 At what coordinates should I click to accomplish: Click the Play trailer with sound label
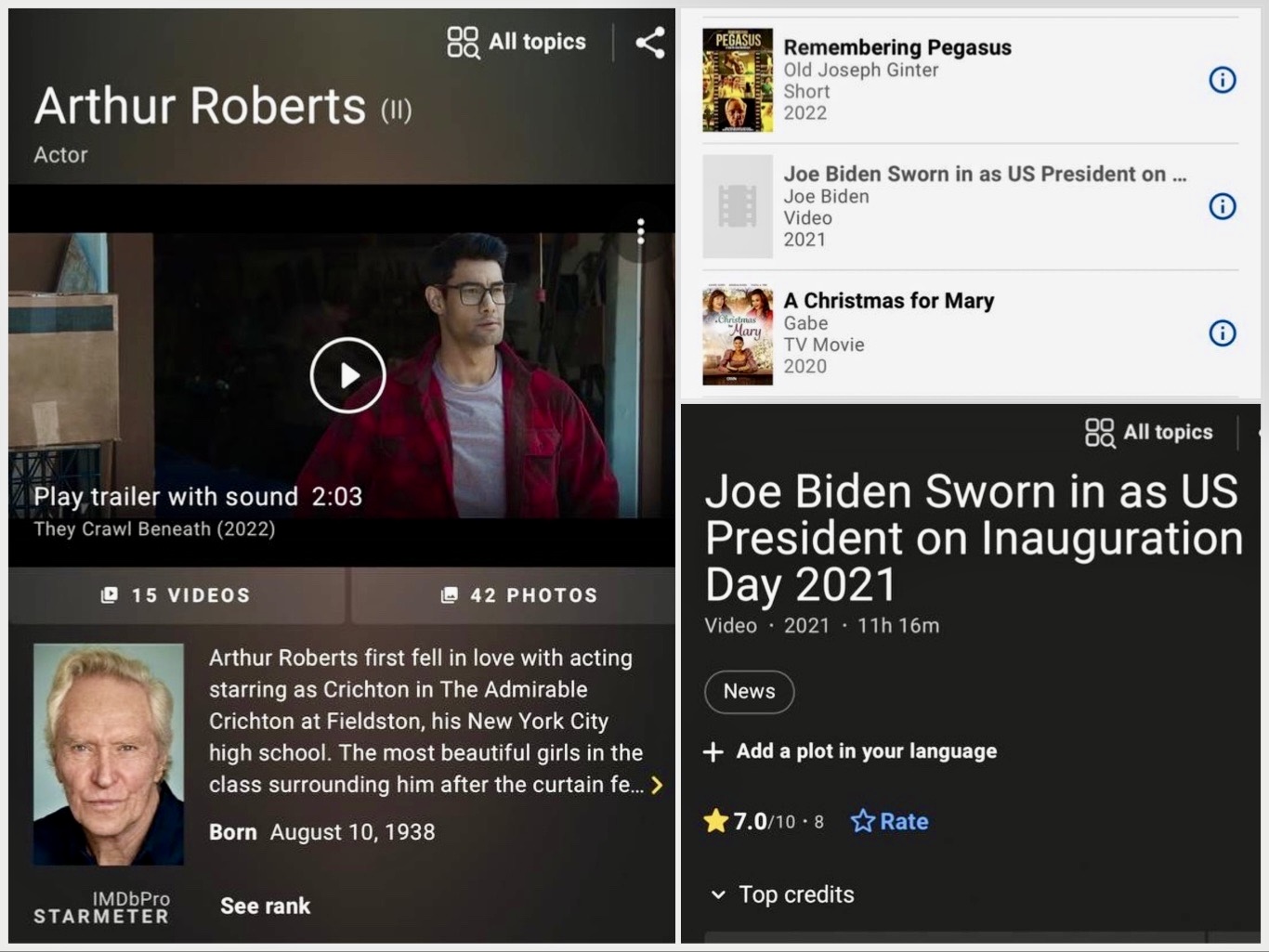pyautogui.click(x=198, y=497)
